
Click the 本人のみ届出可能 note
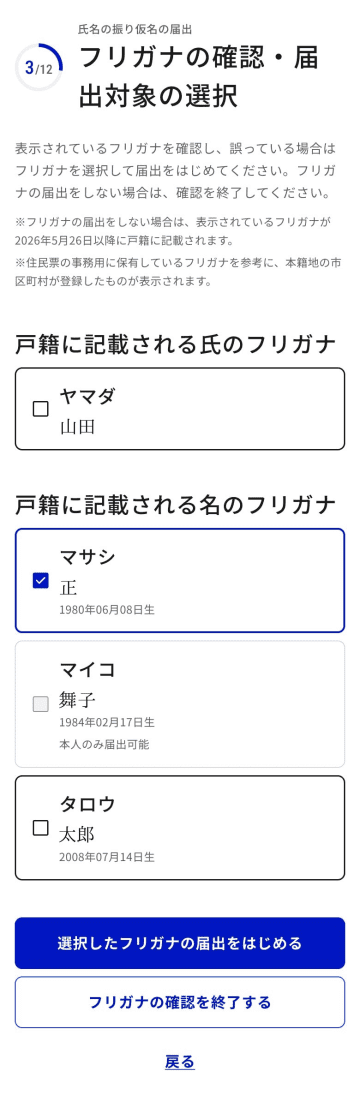(104, 745)
